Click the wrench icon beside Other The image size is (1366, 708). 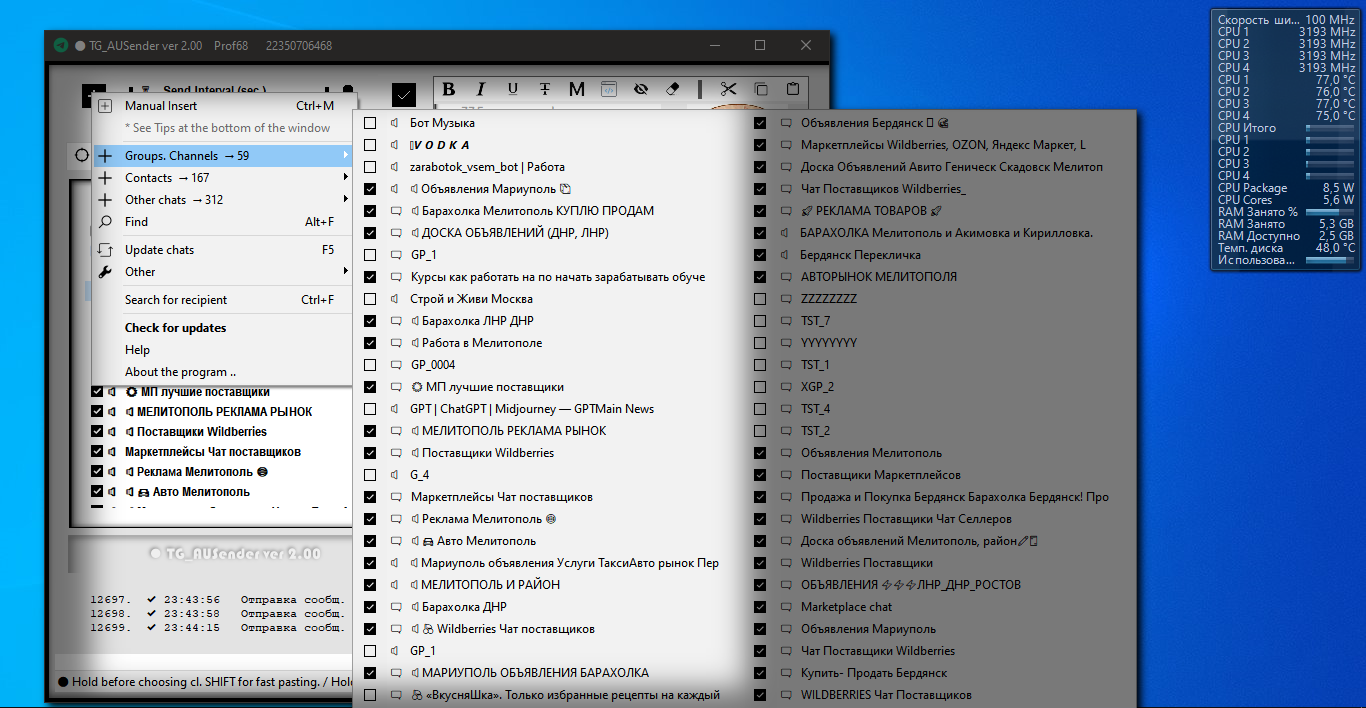pyautogui.click(x=105, y=272)
